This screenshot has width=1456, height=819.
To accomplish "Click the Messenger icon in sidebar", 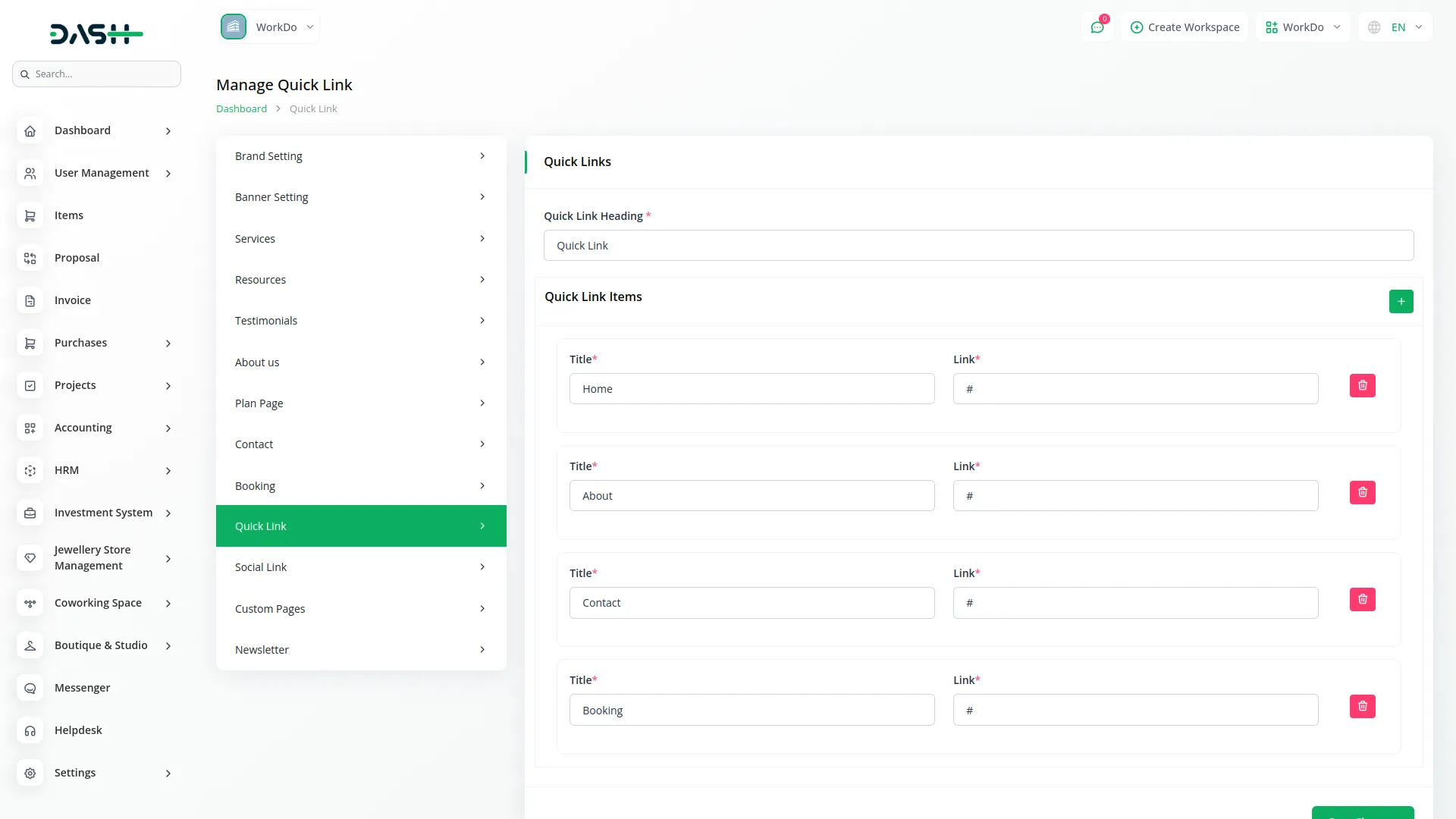I will [x=30, y=689].
